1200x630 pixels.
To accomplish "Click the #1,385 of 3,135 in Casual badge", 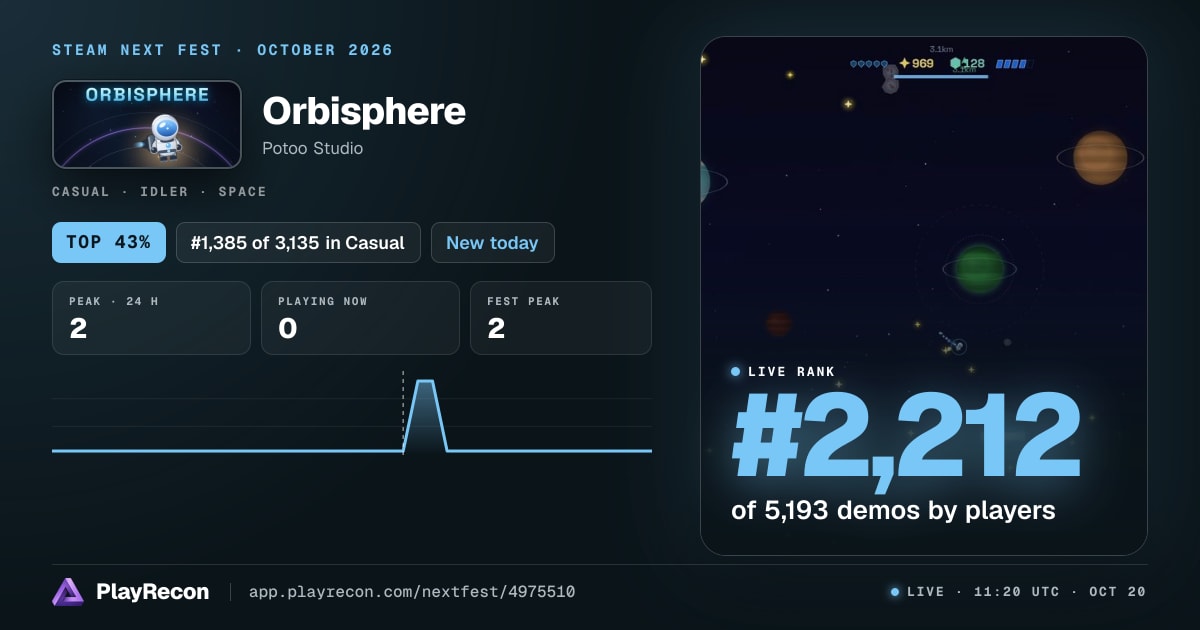I will tap(298, 243).
